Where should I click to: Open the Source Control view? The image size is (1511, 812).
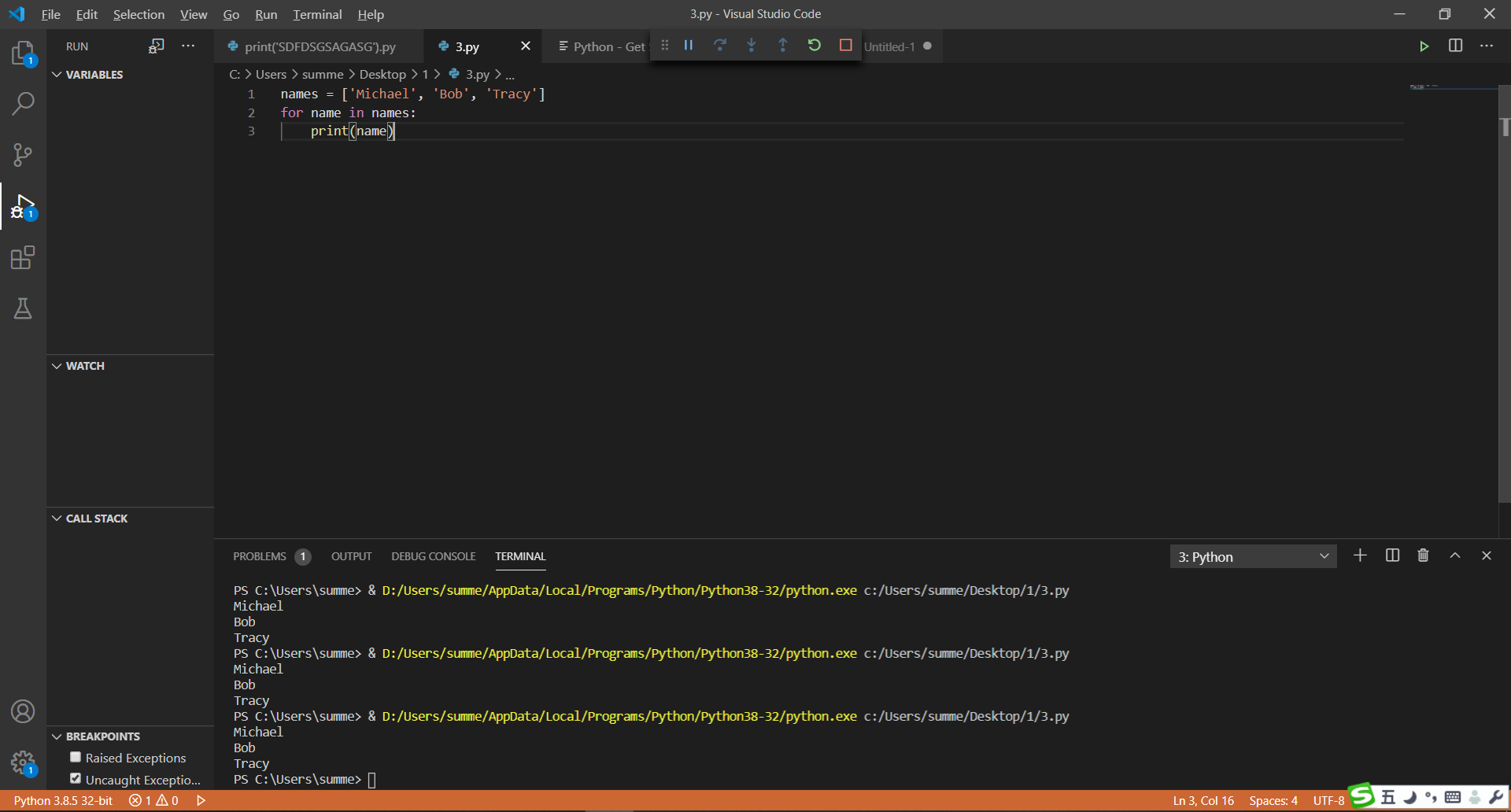23,154
